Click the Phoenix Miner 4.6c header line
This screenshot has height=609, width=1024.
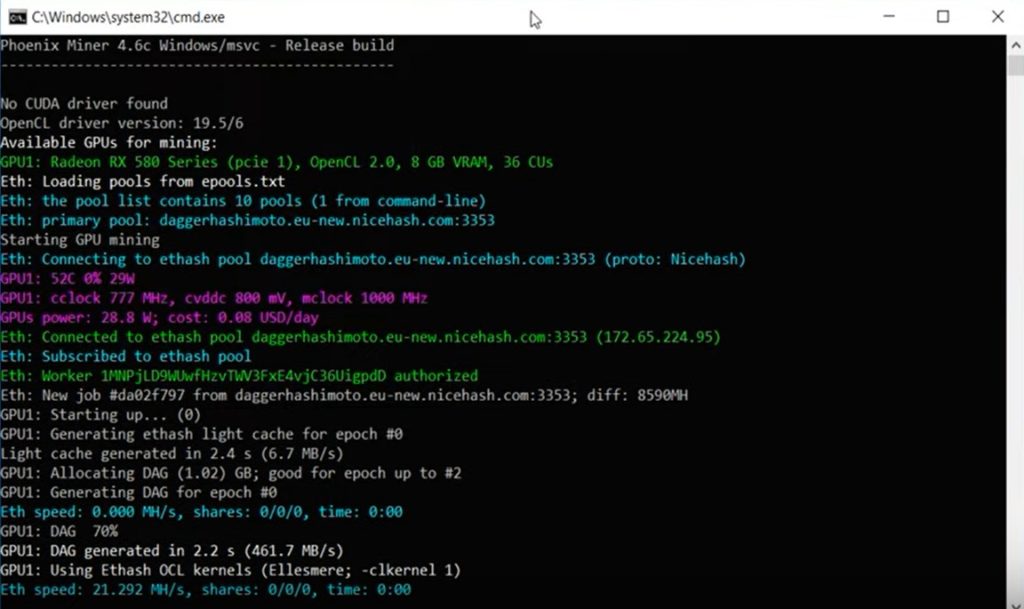coord(197,46)
